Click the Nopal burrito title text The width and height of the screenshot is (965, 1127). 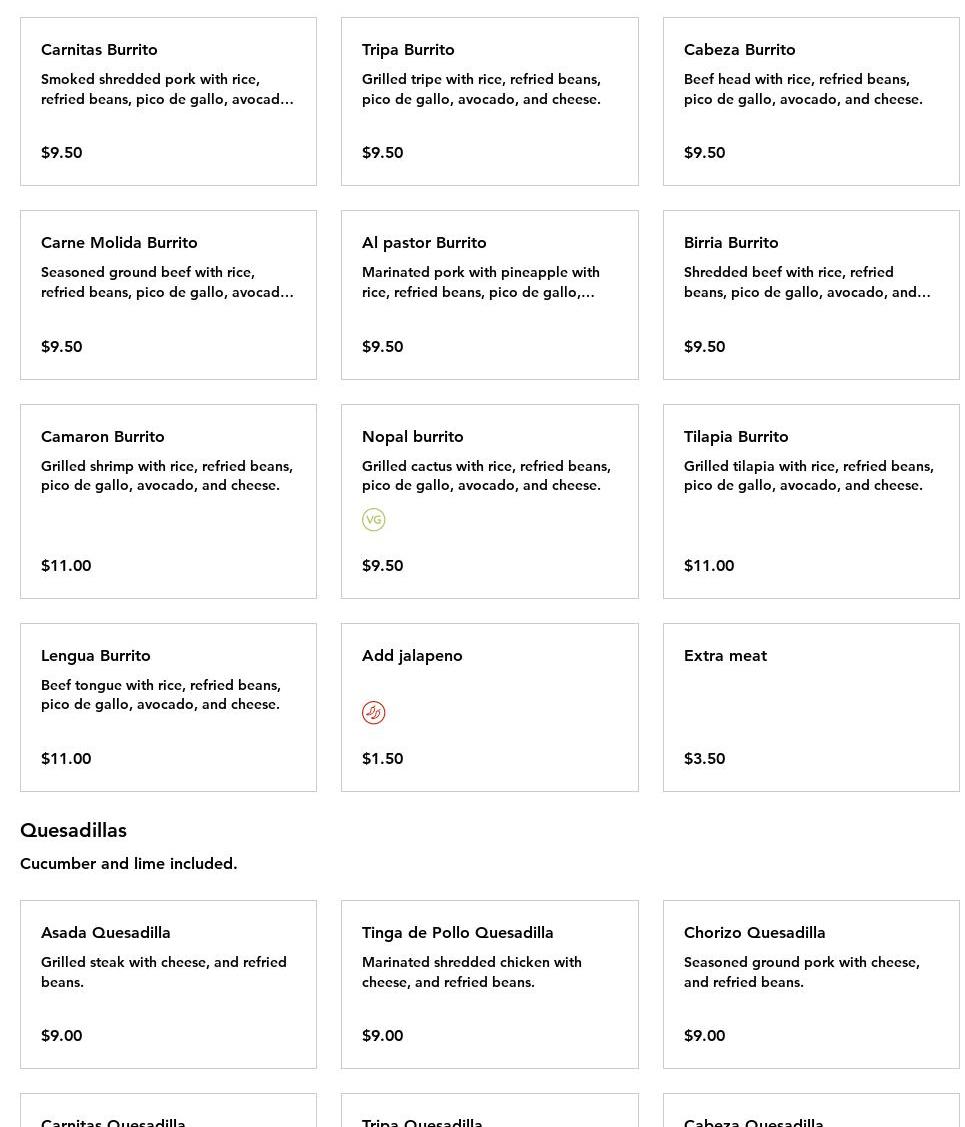pyautogui.click(x=412, y=436)
